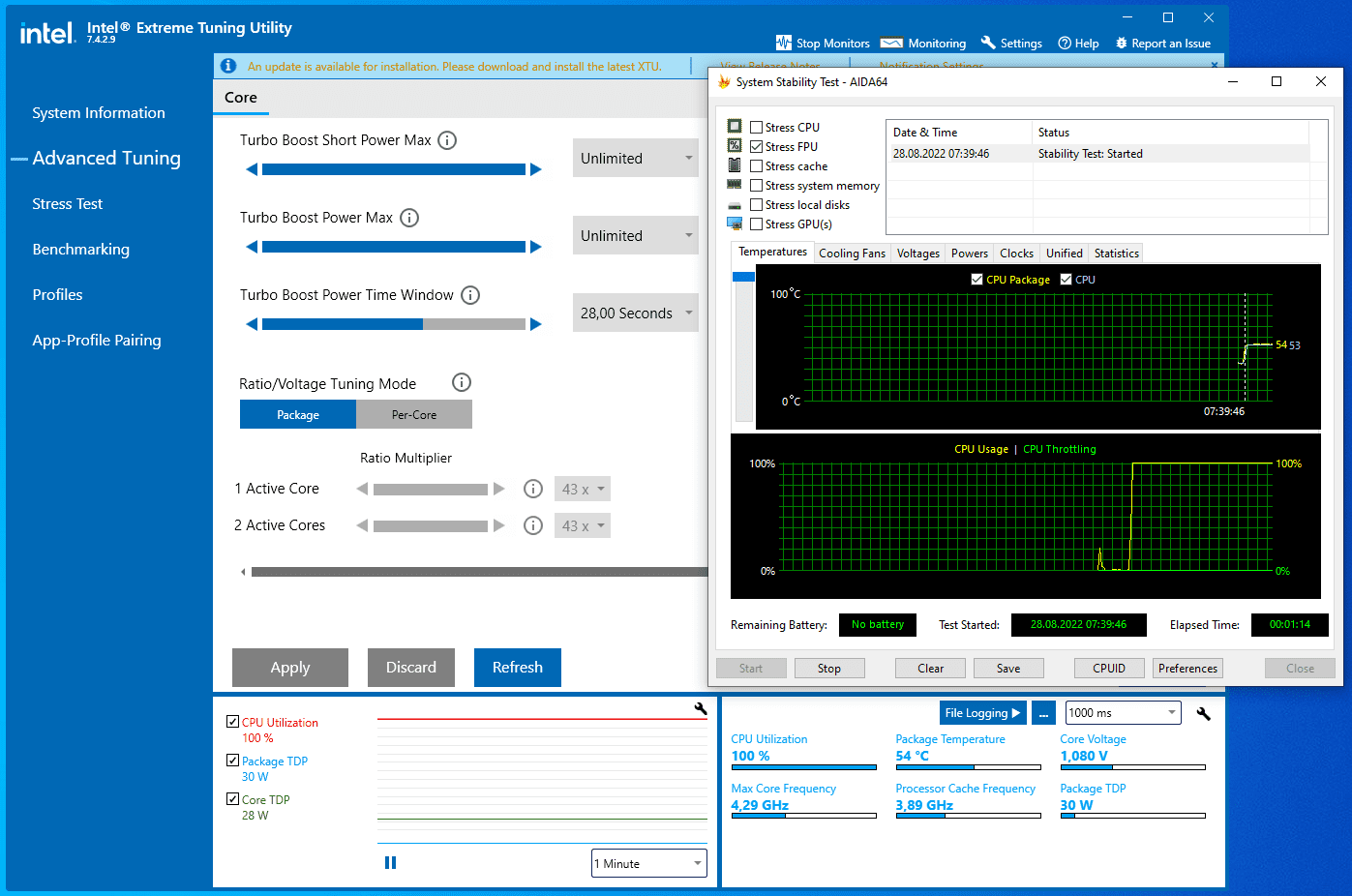Open Stress Test in XTU sidebar

(68, 204)
